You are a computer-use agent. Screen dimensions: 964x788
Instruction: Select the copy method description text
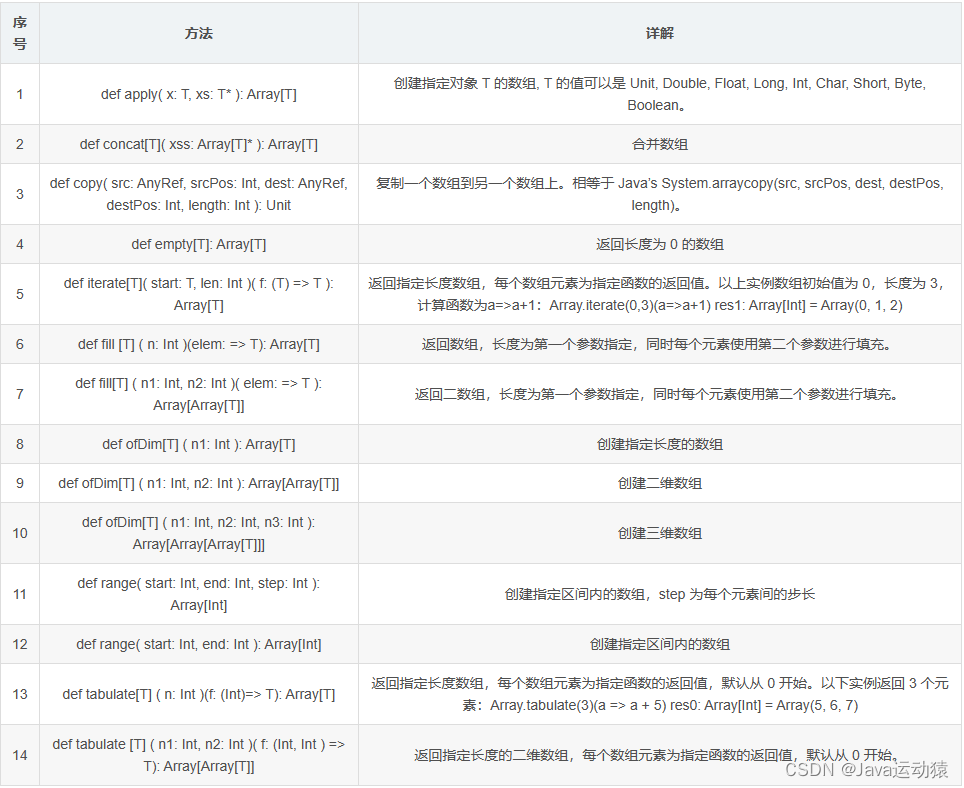point(659,194)
